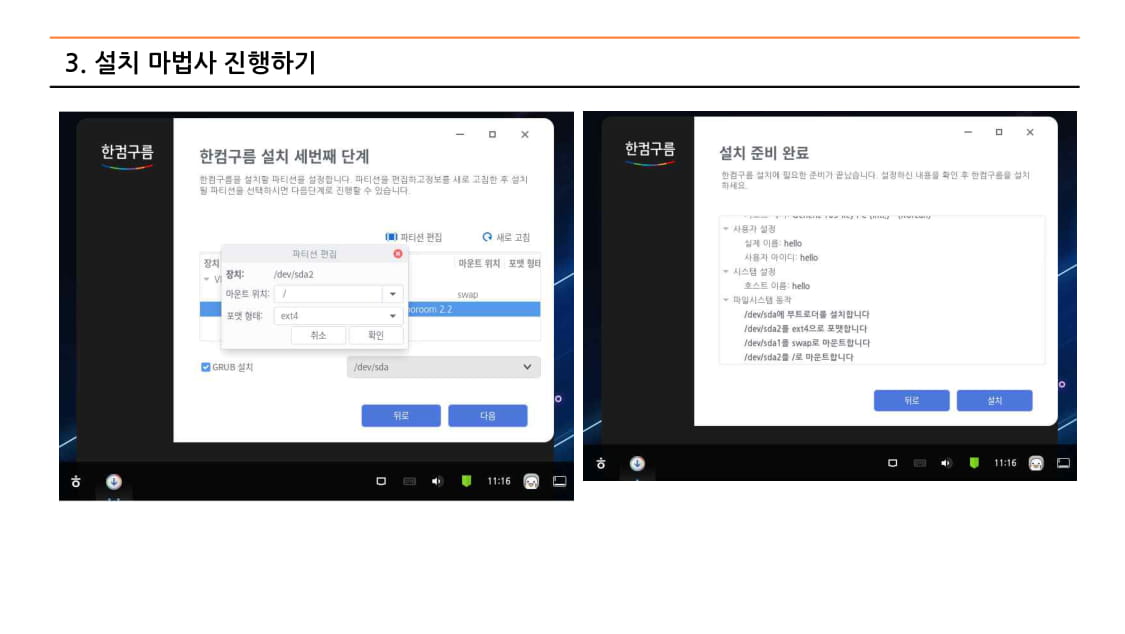Screen dimensions: 1125x634
Task: Click installer taskbar icon in right screenshot
Action: [x=637, y=464]
